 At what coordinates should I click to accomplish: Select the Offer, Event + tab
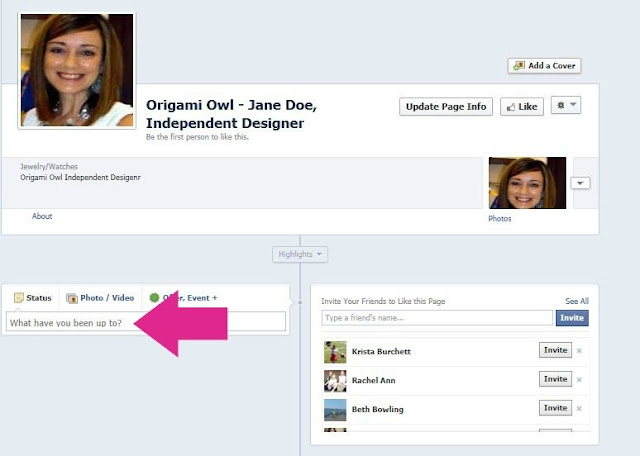(183, 298)
